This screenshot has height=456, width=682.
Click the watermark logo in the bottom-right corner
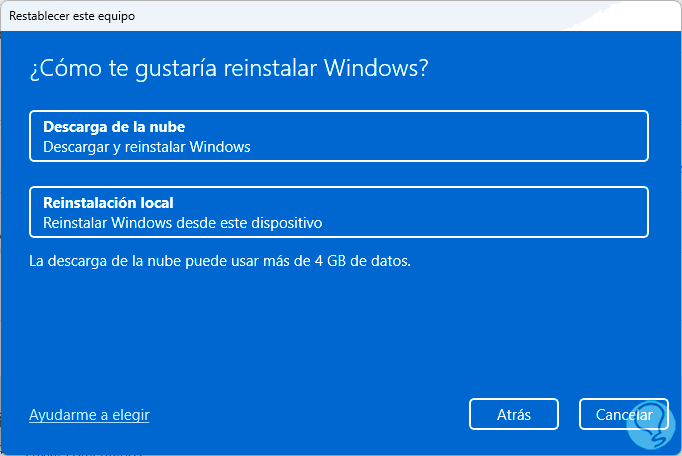650,422
